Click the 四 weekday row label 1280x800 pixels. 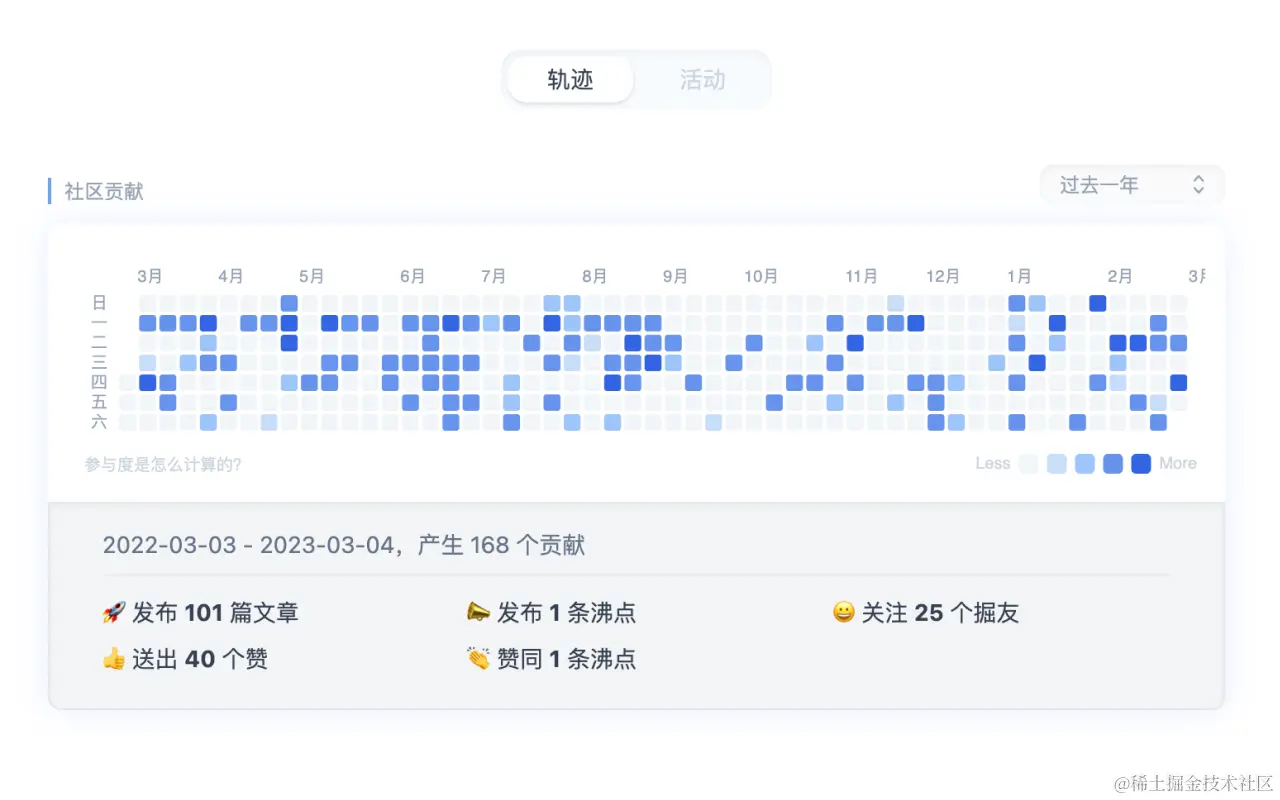(99, 382)
